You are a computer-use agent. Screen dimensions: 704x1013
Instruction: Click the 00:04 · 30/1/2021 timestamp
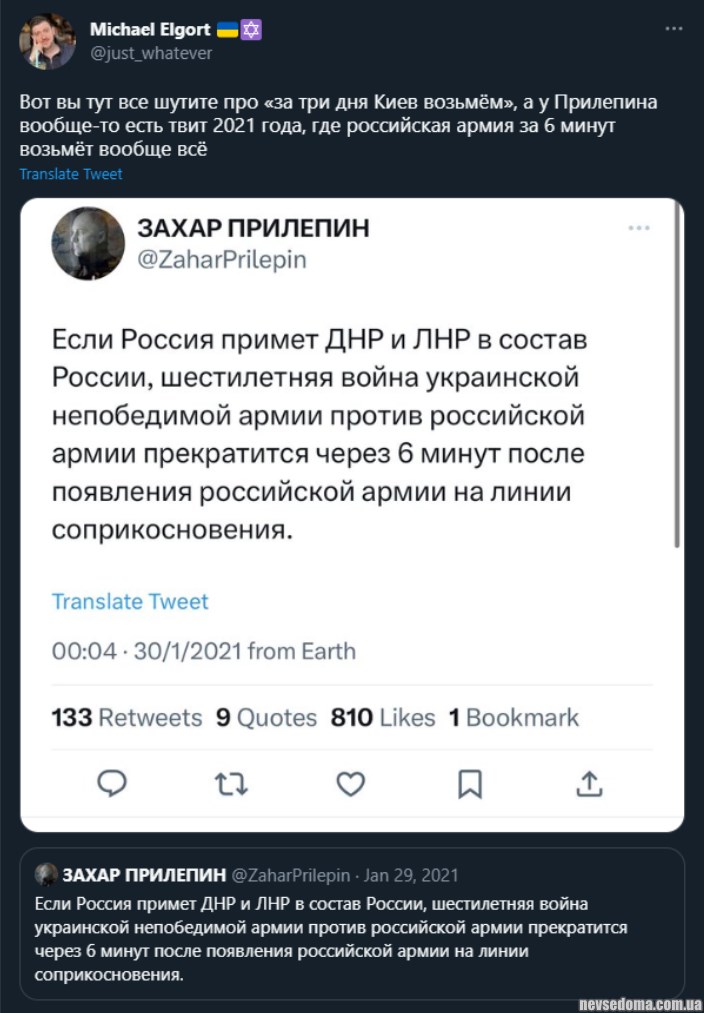pos(203,651)
